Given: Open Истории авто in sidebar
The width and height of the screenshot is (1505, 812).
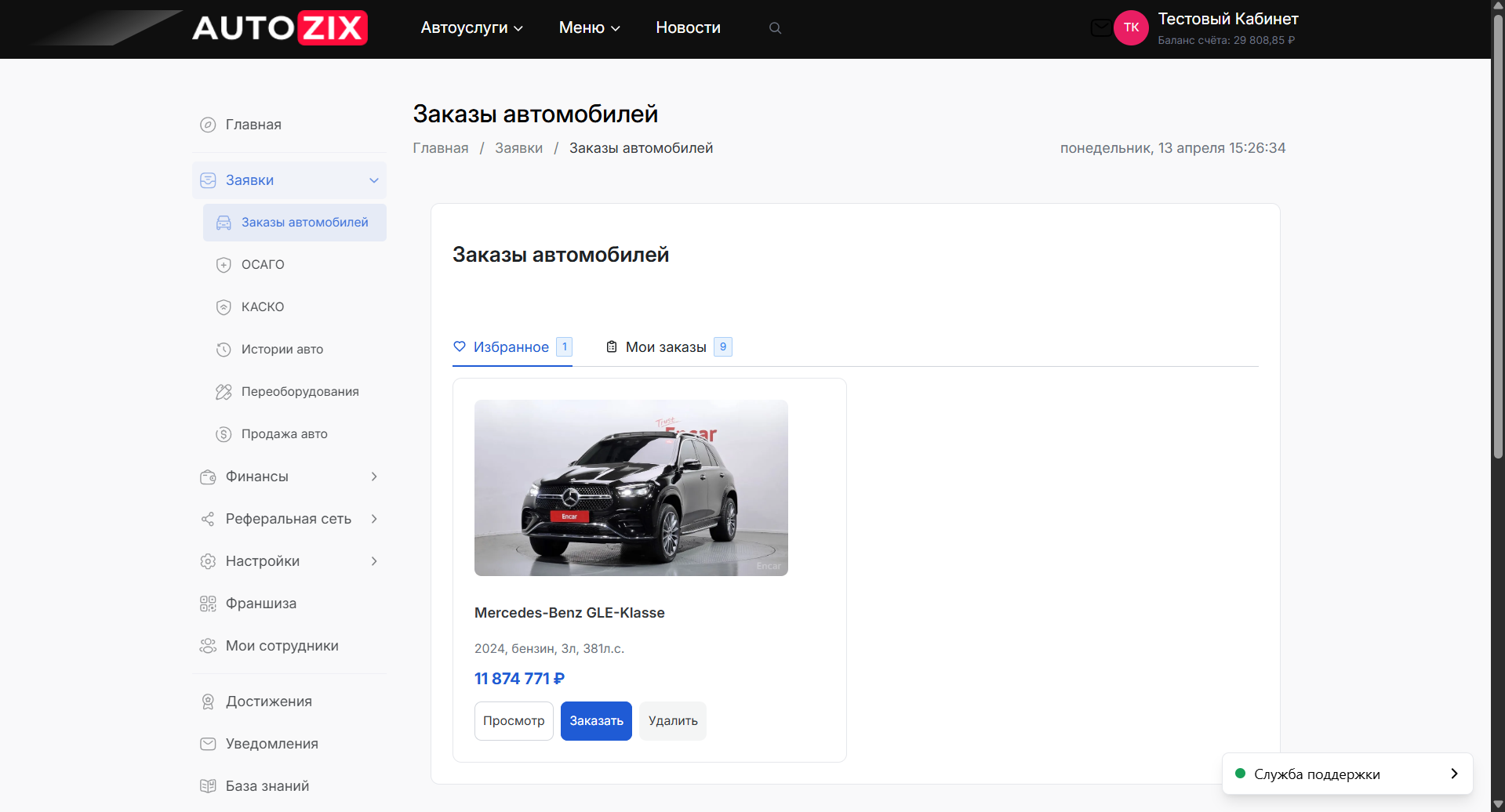Looking at the screenshot, I should tap(295, 350).
